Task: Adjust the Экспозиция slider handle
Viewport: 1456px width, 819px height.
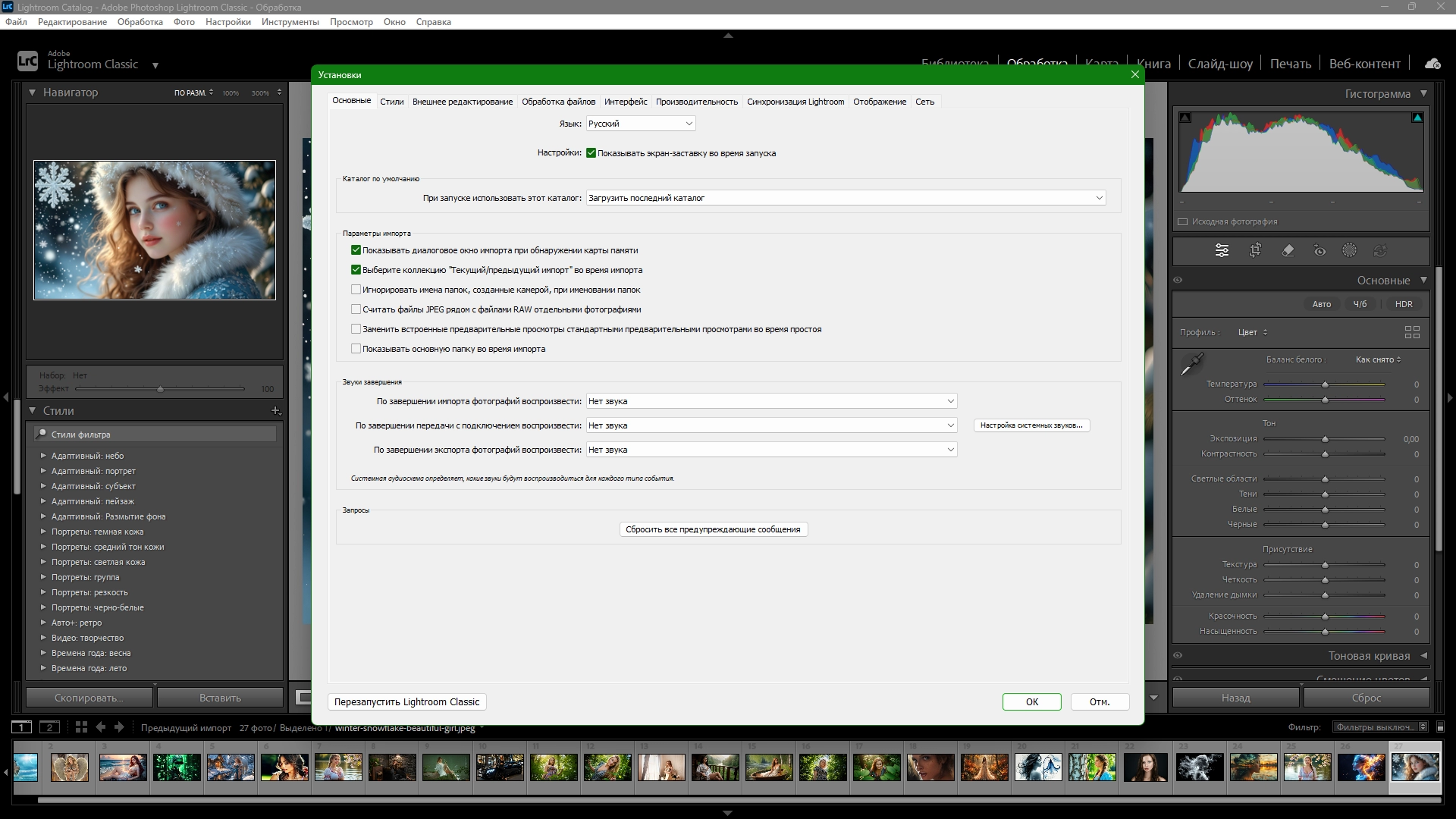Action: pyautogui.click(x=1325, y=439)
